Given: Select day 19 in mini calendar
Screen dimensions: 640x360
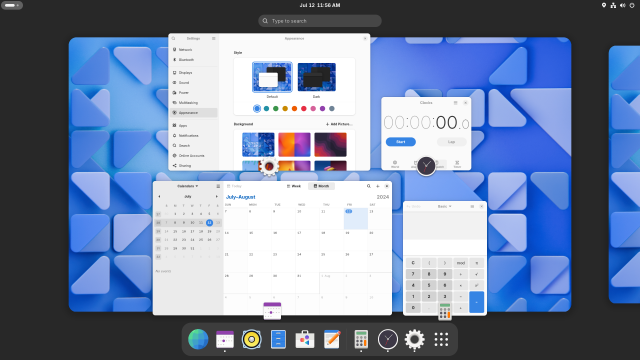Looking at the screenshot, I should [209, 231].
